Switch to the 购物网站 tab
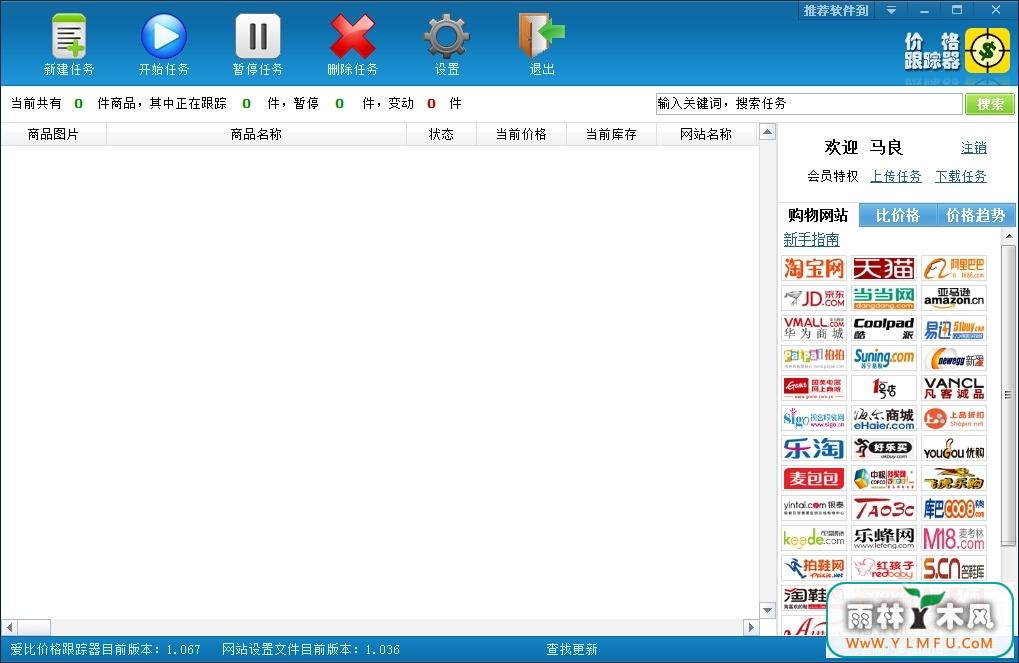Image resolution: width=1019 pixels, height=663 pixels. tap(818, 215)
